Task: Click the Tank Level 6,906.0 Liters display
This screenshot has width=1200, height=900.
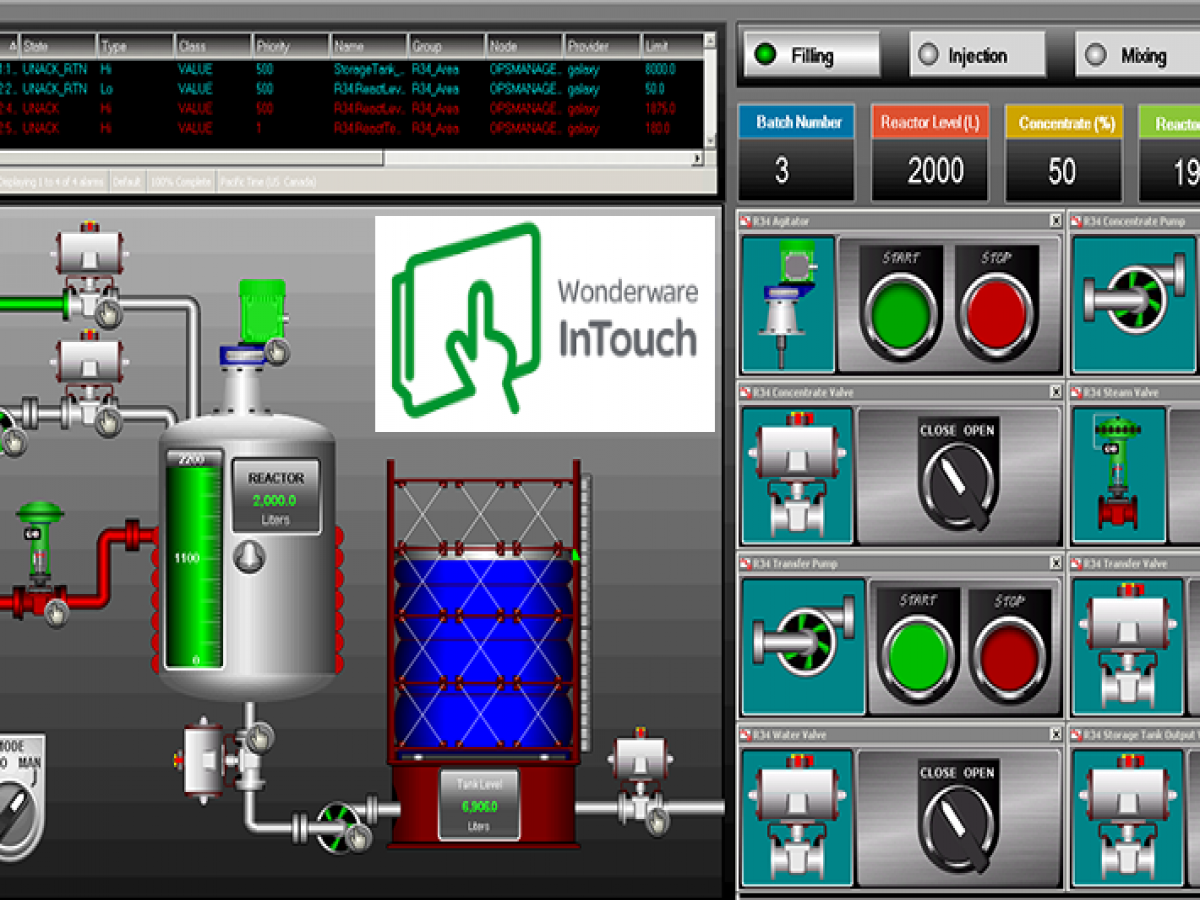Action: 478,805
